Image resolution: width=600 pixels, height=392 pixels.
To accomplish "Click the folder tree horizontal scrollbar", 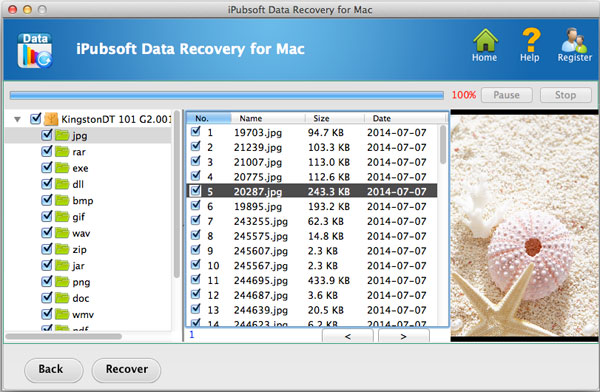I will (64, 336).
